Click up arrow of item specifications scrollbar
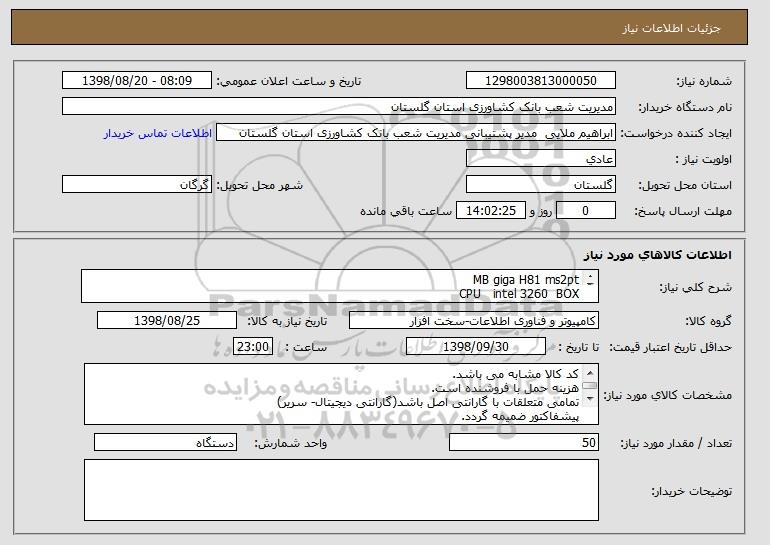This screenshot has height=545, width=770. point(590,373)
